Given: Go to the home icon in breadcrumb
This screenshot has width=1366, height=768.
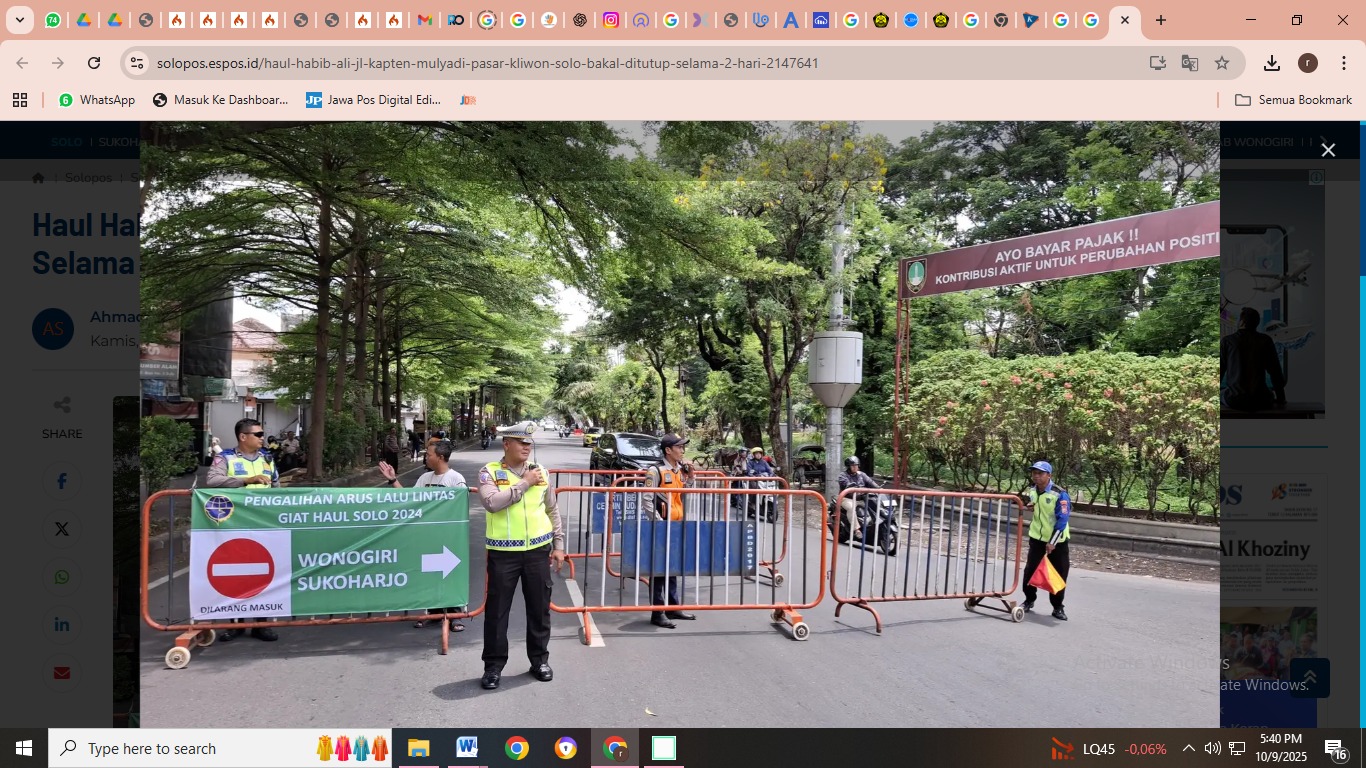Looking at the screenshot, I should pos(38,178).
